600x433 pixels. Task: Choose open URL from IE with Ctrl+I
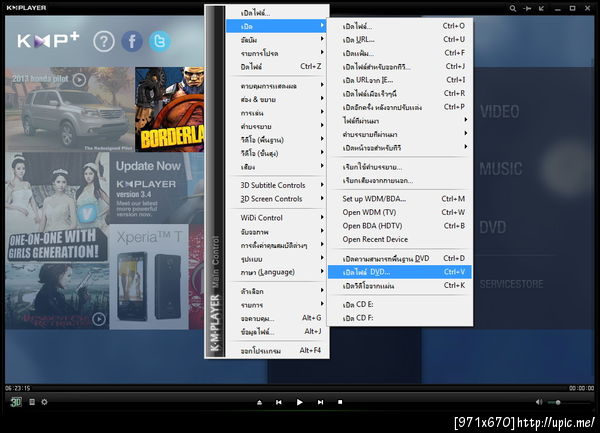tap(399, 80)
